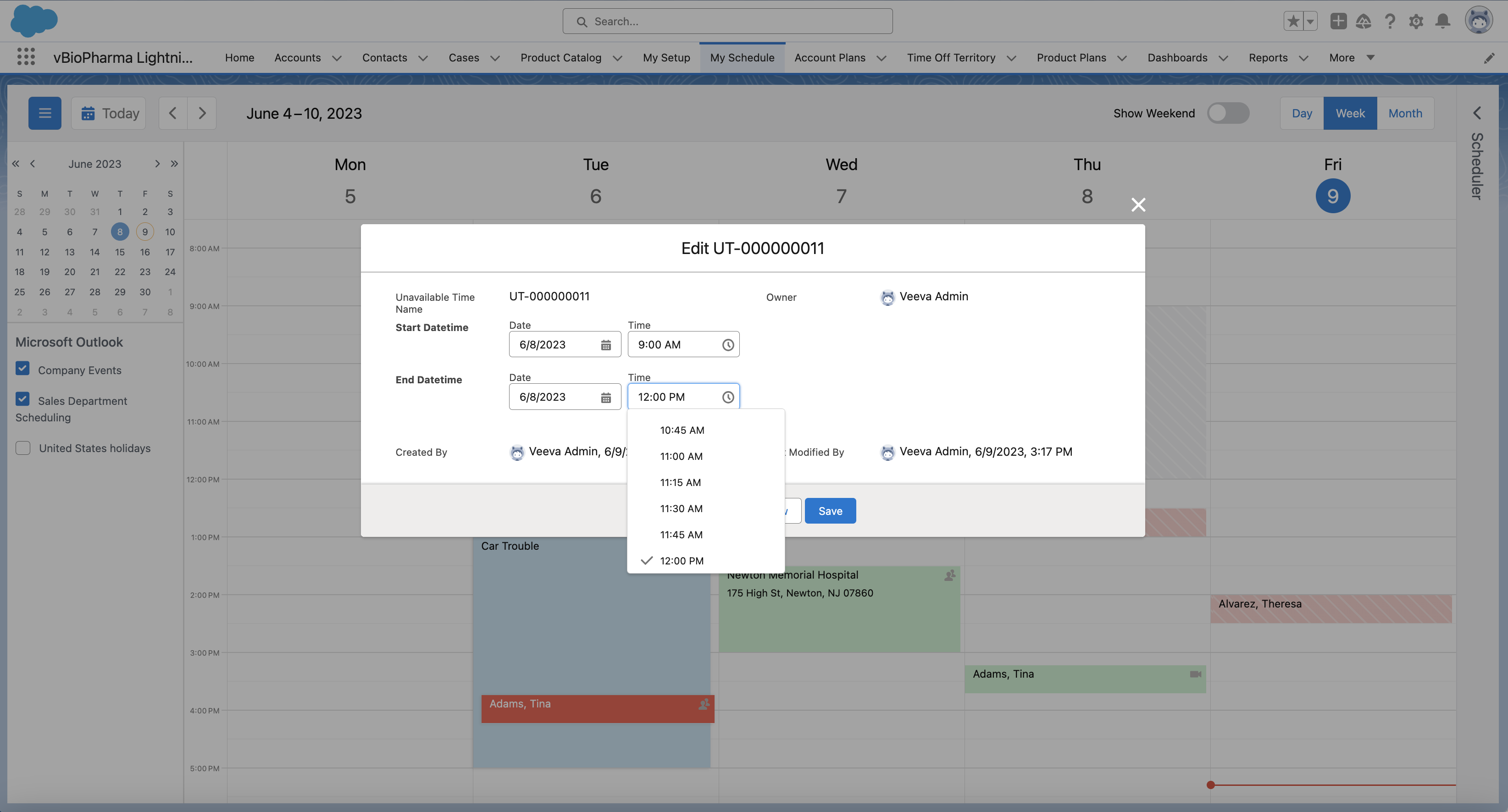Click the global actions plus icon
This screenshot has width=1508, height=812.
[x=1338, y=22]
